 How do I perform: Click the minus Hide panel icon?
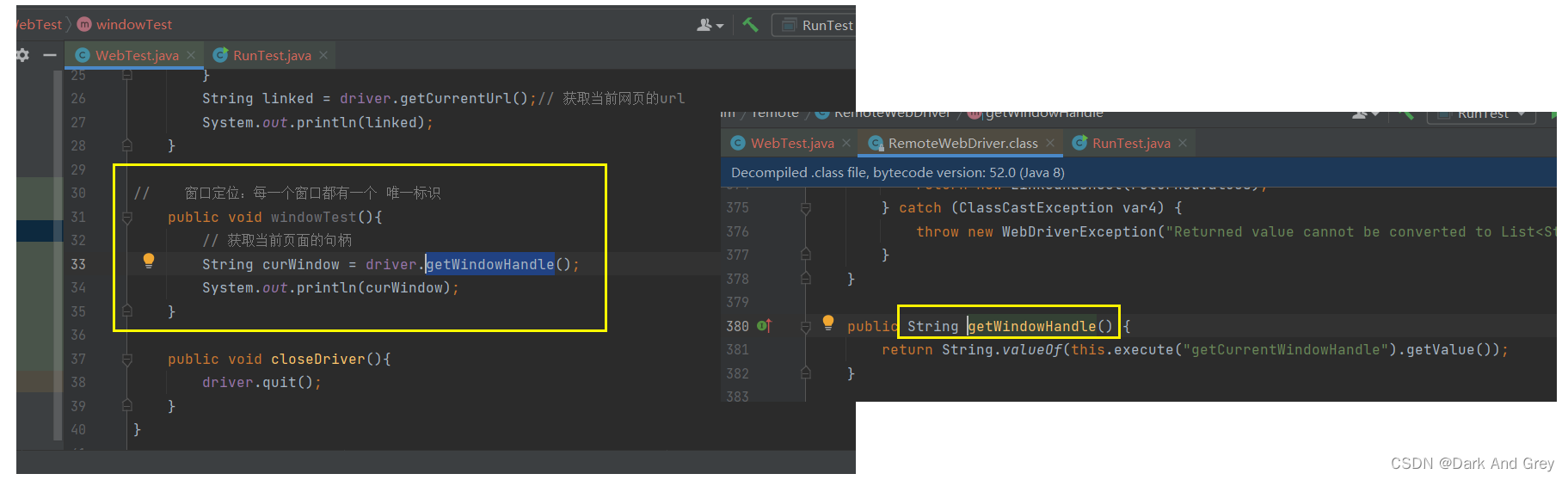coord(50,55)
